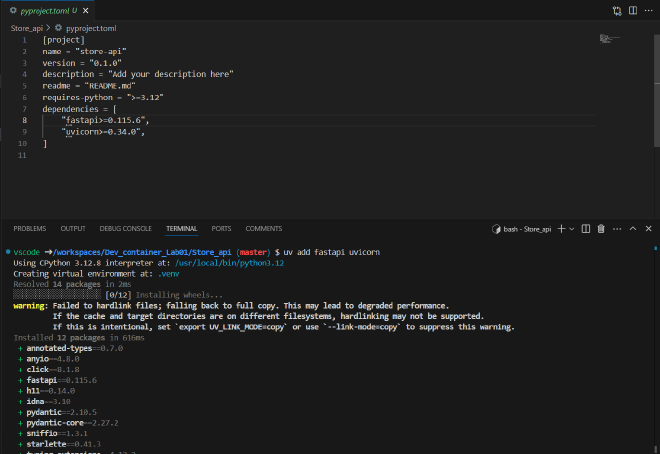Viewport: 660px width, 454px height.
Task: Click the editor vertical scrollbar
Action: tap(657, 90)
